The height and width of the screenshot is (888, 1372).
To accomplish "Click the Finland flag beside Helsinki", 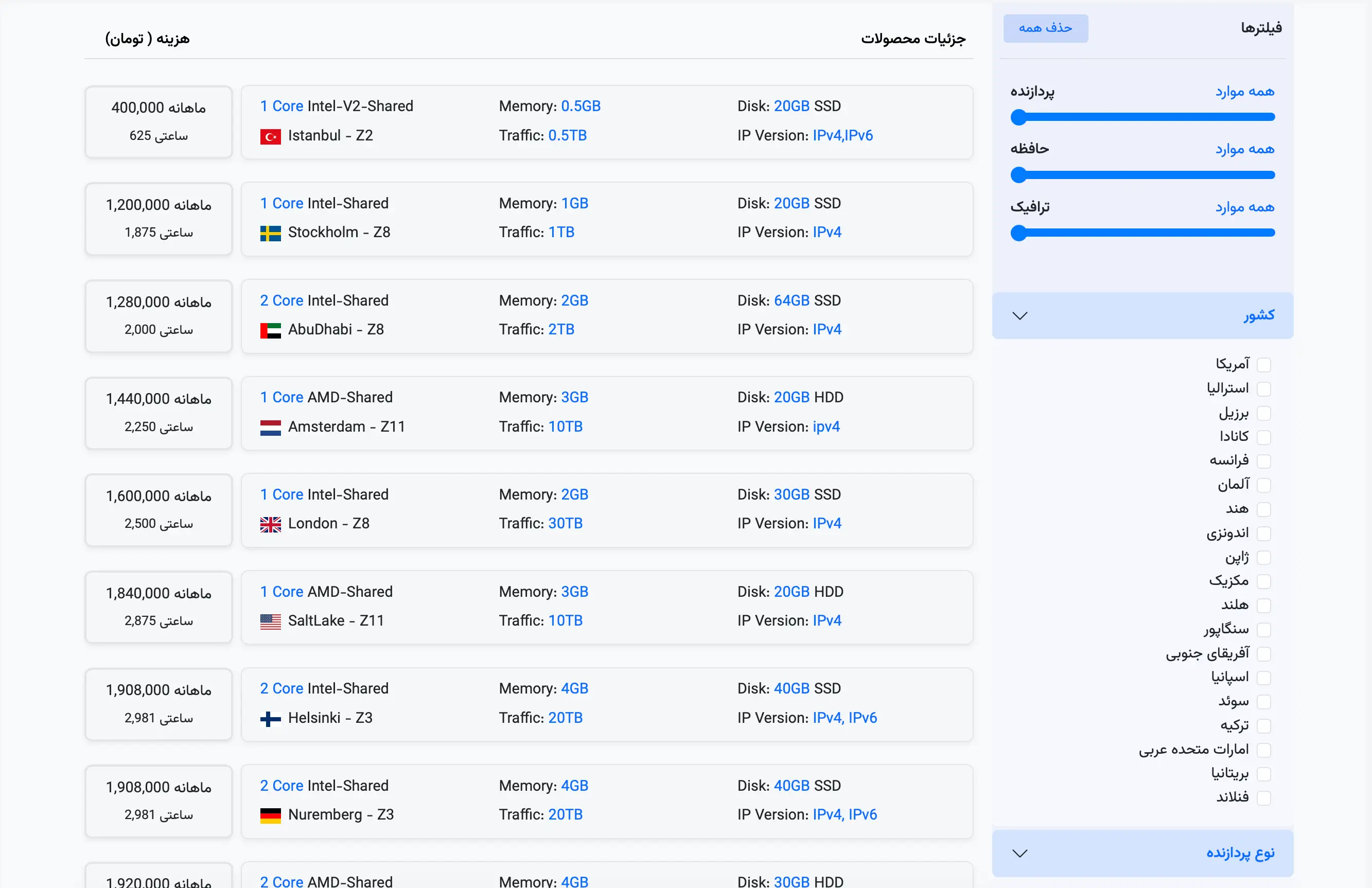I will click(x=270, y=718).
